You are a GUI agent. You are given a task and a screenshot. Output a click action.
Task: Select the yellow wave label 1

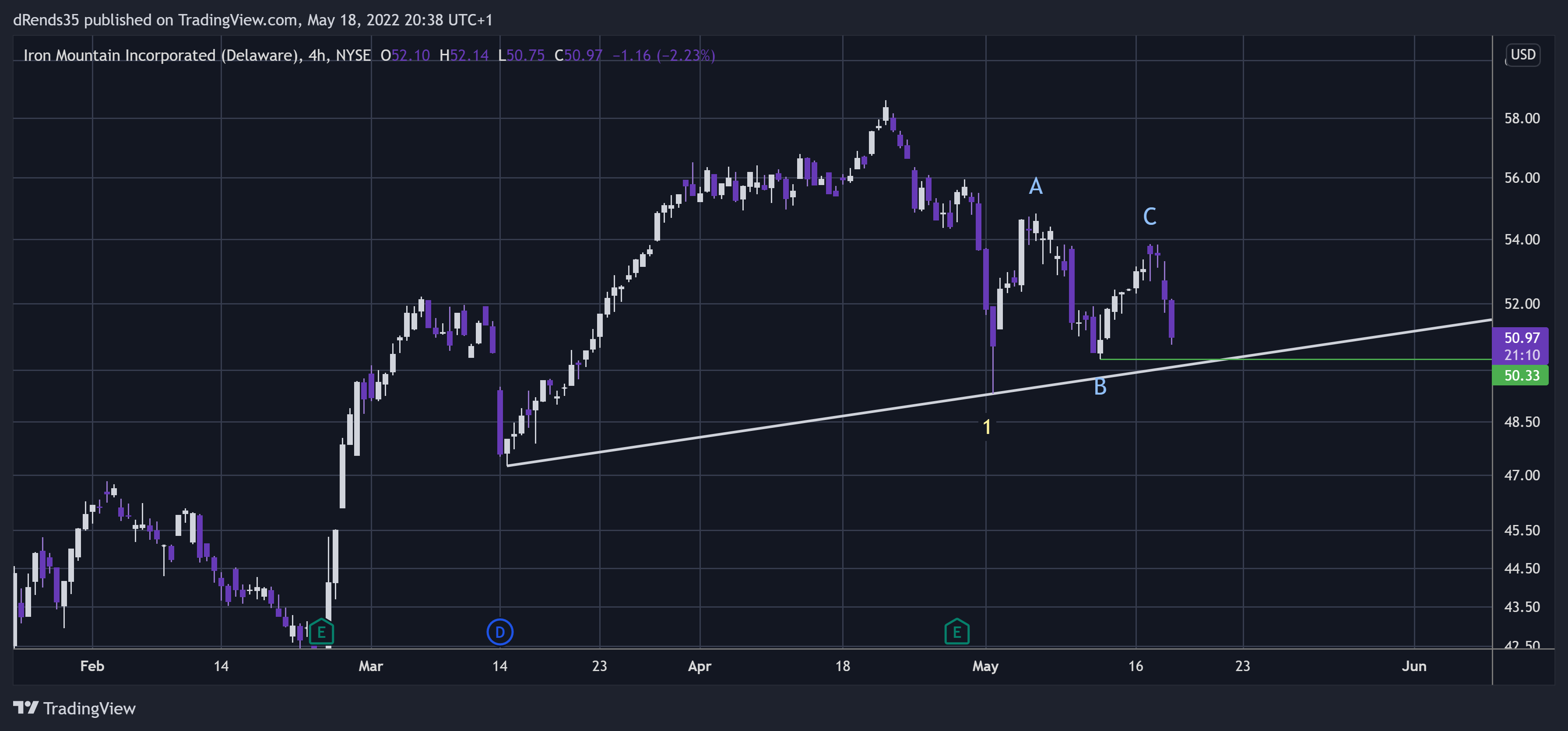pyautogui.click(x=987, y=427)
